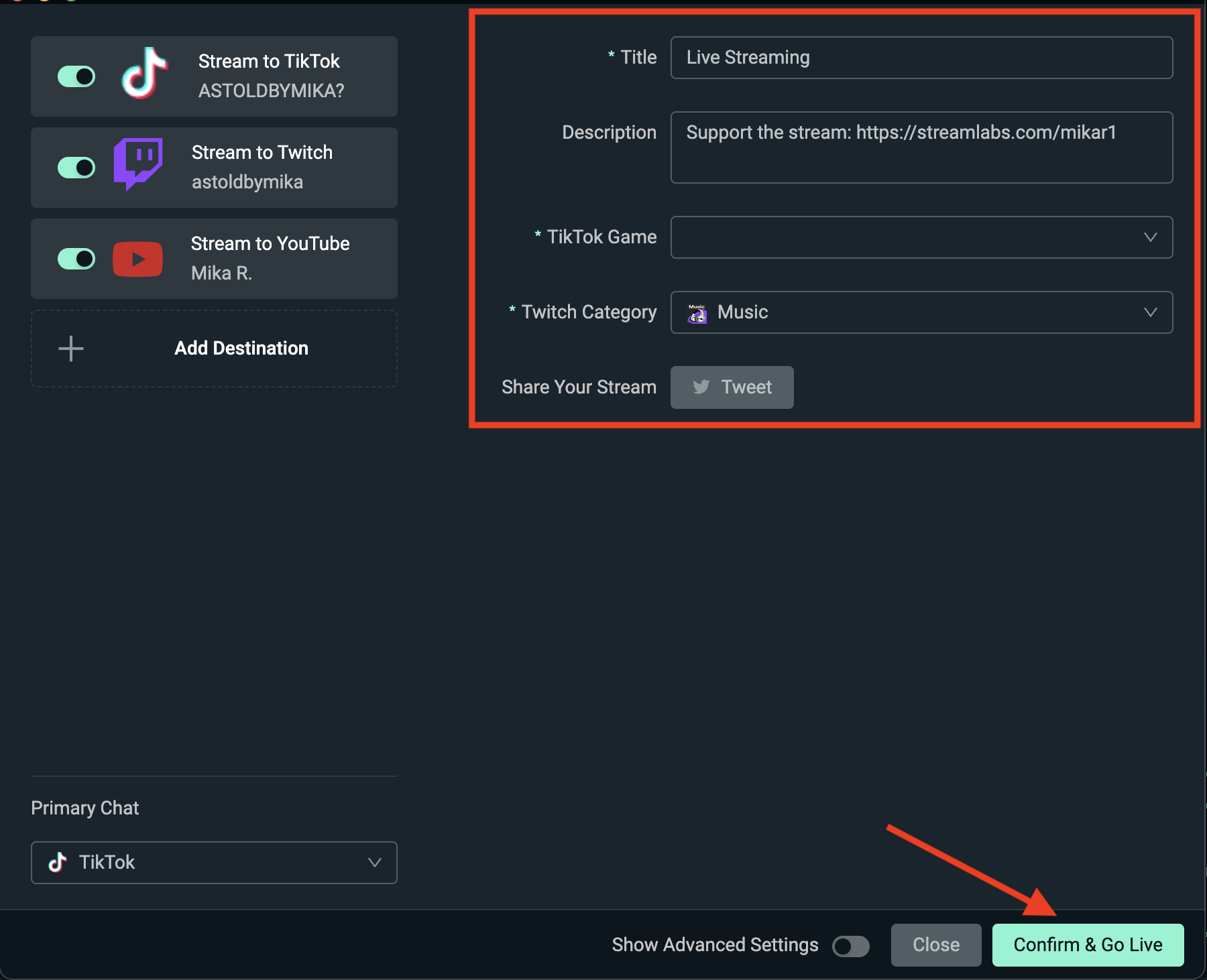Viewport: 1207px width, 980px height.
Task: Click the Twitch glitch icon for astoldbymika
Action: pyautogui.click(x=137, y=167)
